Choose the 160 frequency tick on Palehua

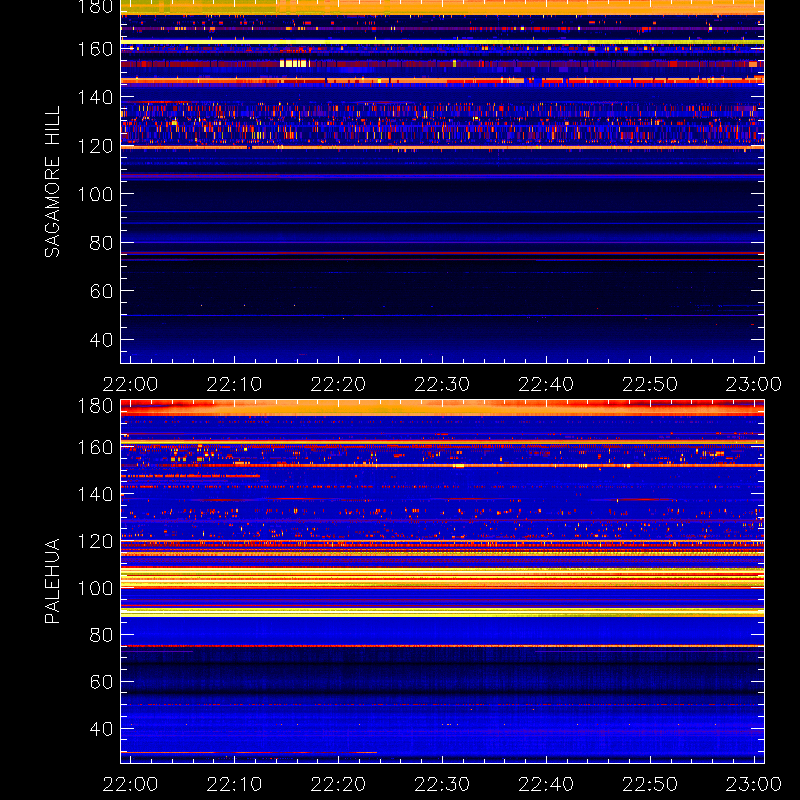pyautogui.click(x=95, y=447)
